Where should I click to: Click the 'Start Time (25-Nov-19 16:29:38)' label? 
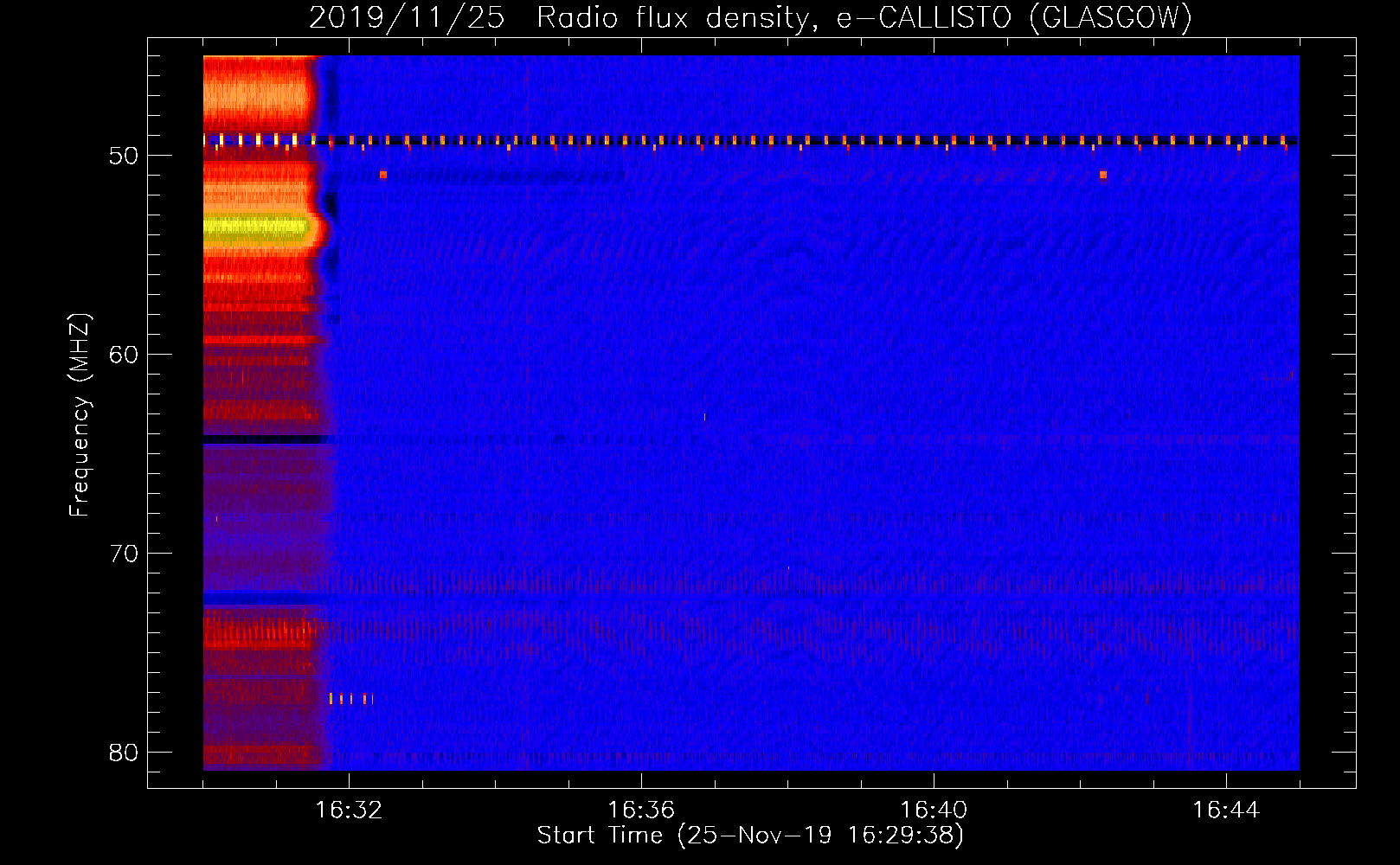pyautogui.click(x=750, y=836)
